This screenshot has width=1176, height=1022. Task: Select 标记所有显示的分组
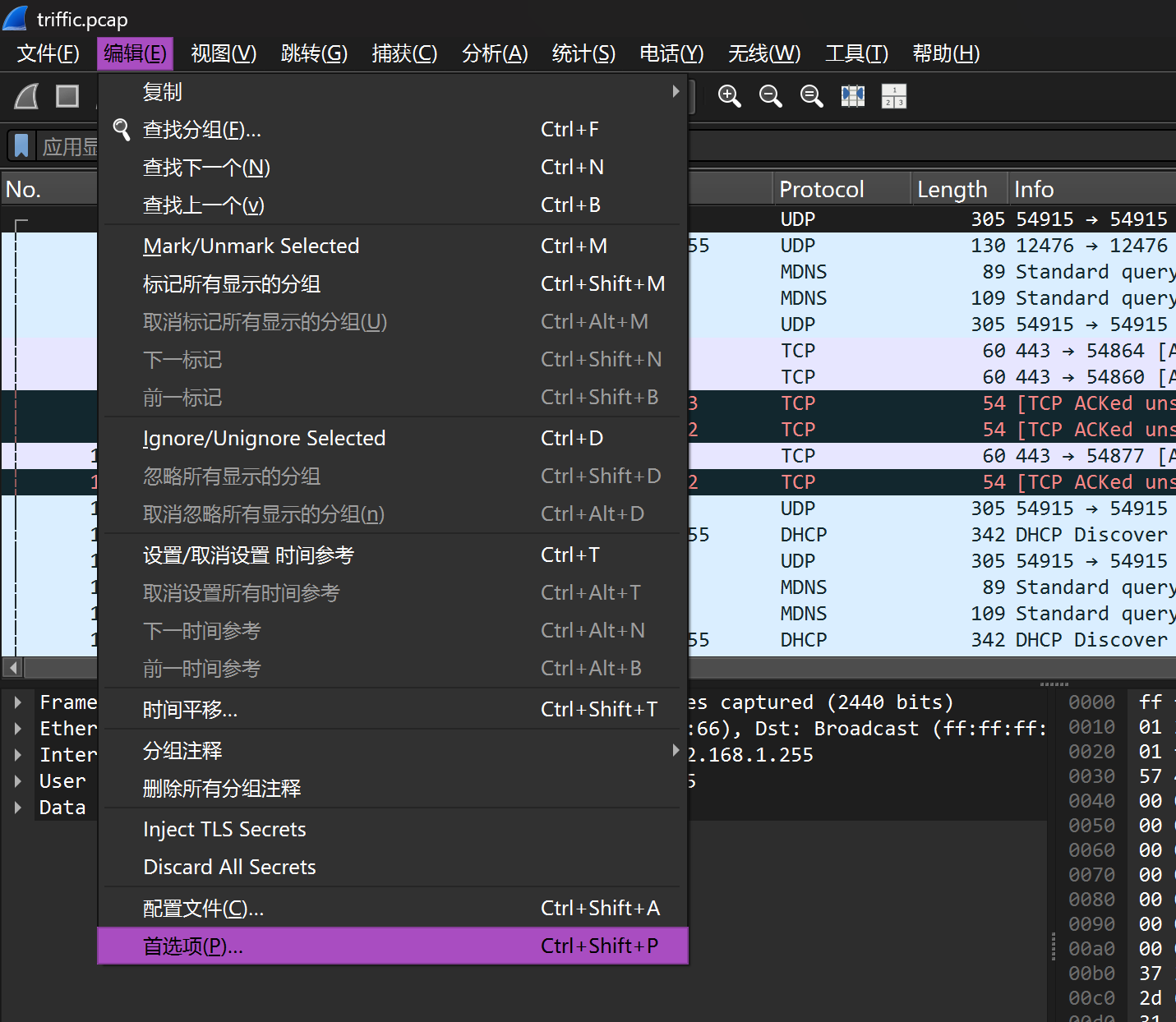[393, 283]
